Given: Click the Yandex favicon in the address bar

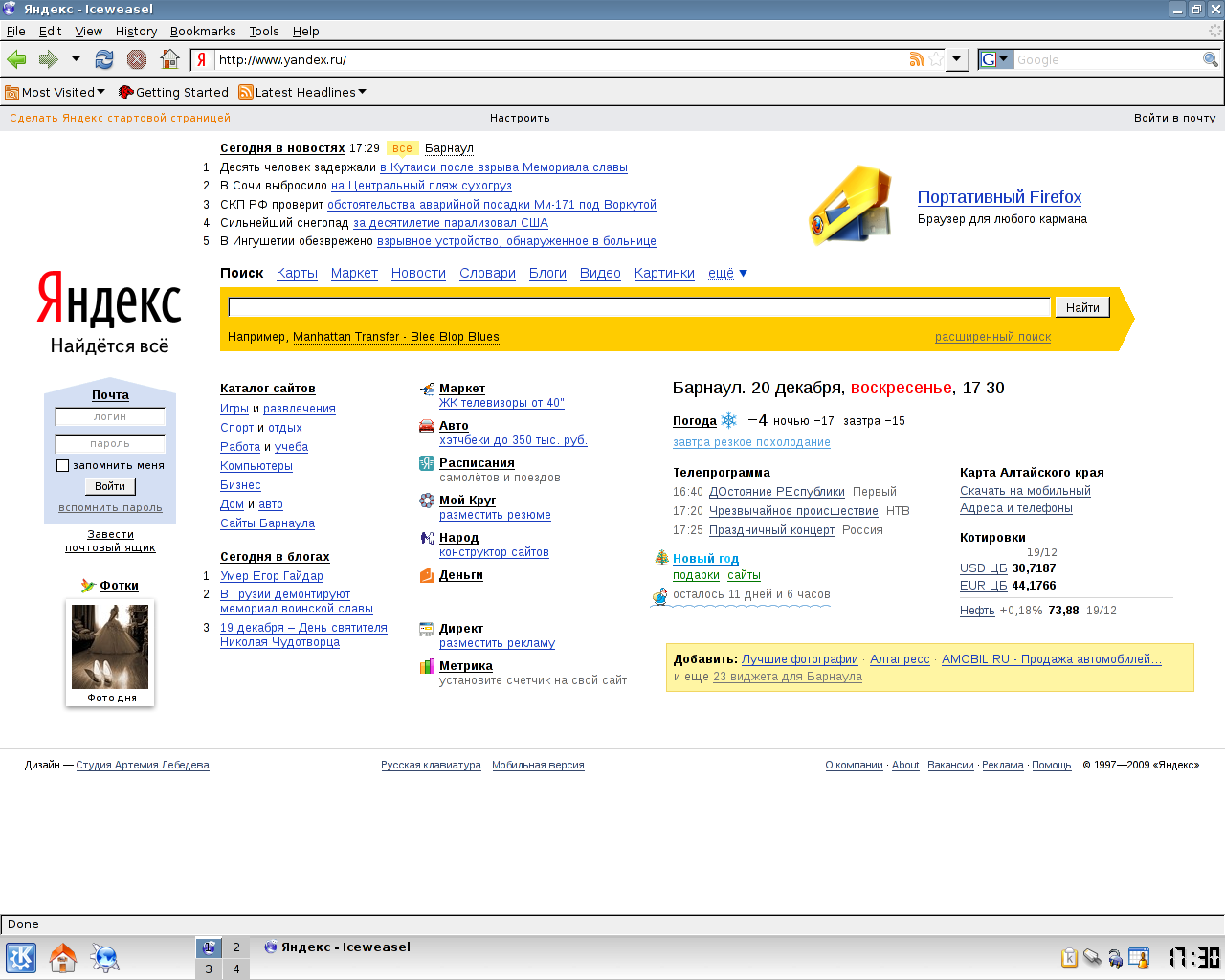Looking at the screenshot, I should coord(201,59).
